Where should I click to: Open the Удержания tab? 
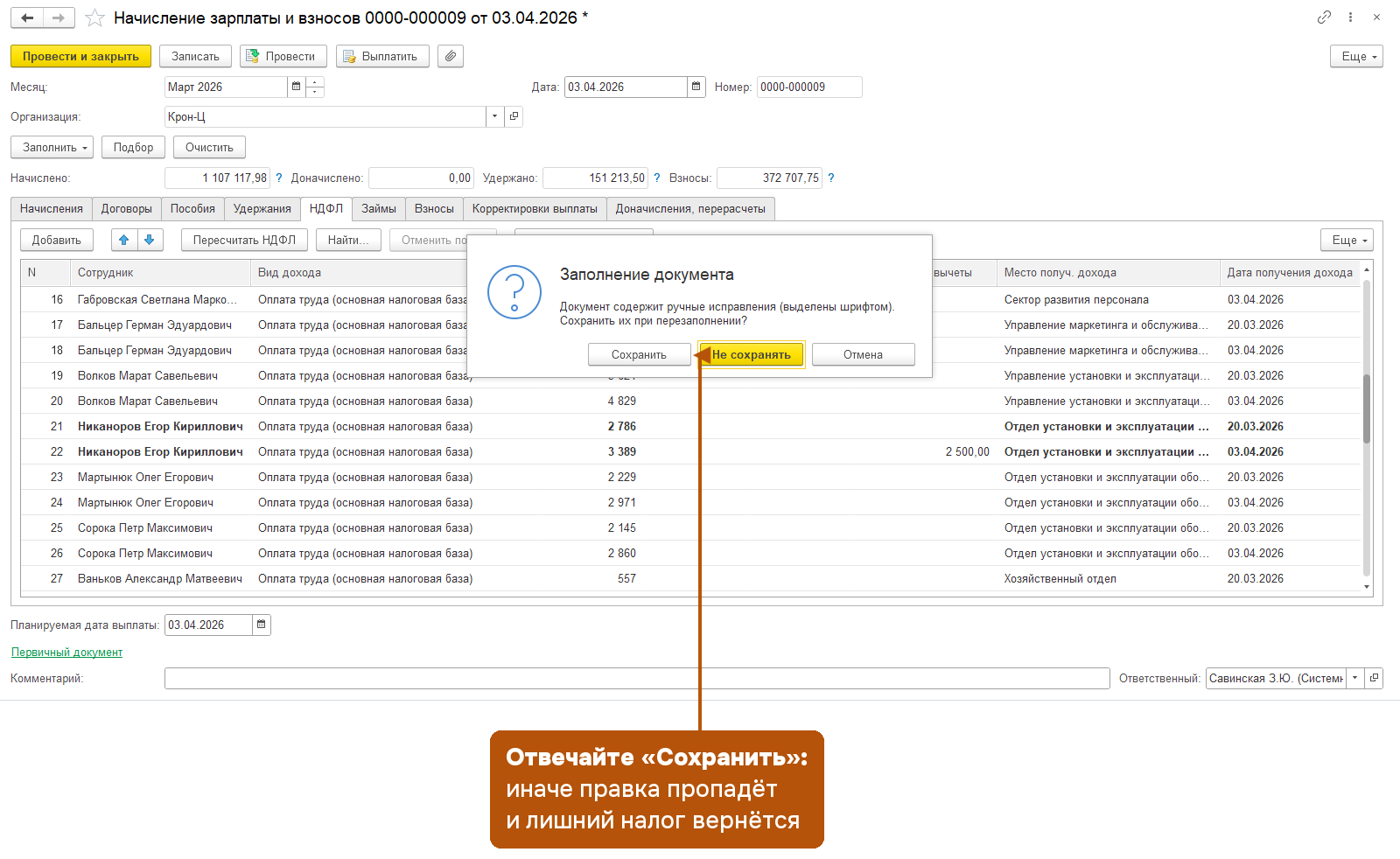click(x=262, y=209)
